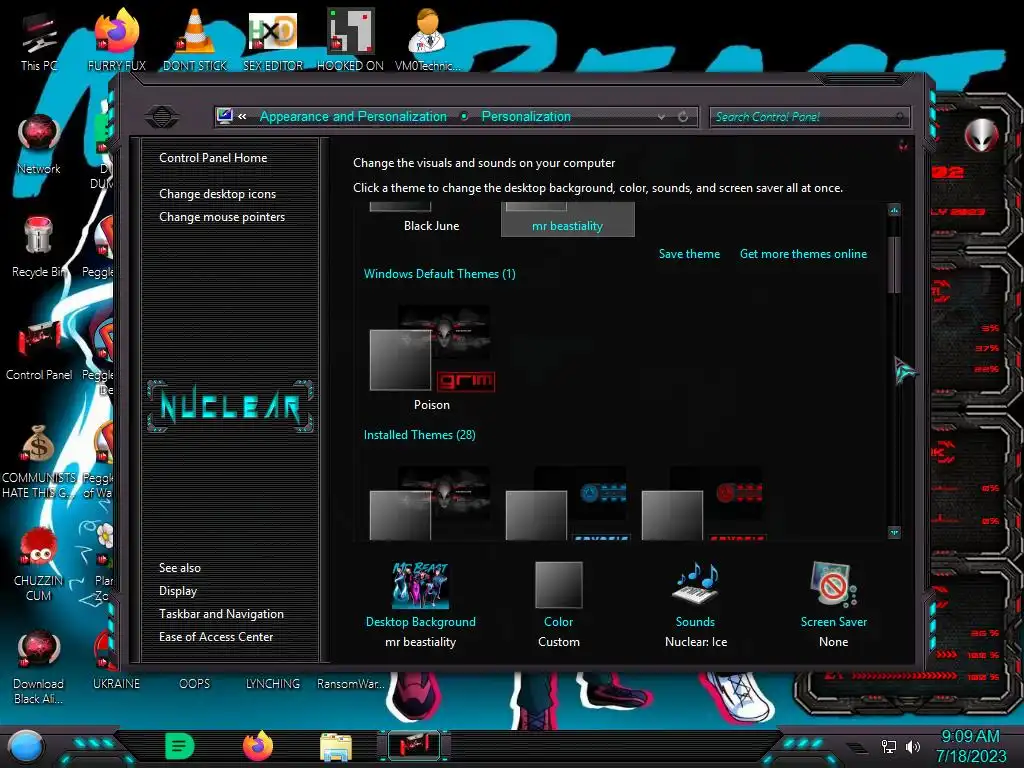Launch Firefox from the taskbar

click(x=258, y=746)
